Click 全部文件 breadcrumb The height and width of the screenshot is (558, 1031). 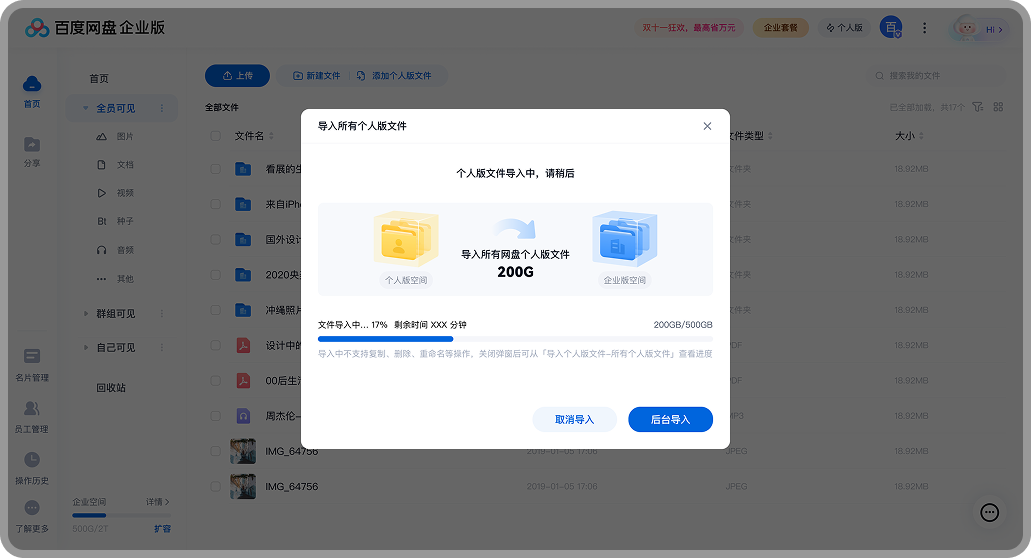pos(222,107)
